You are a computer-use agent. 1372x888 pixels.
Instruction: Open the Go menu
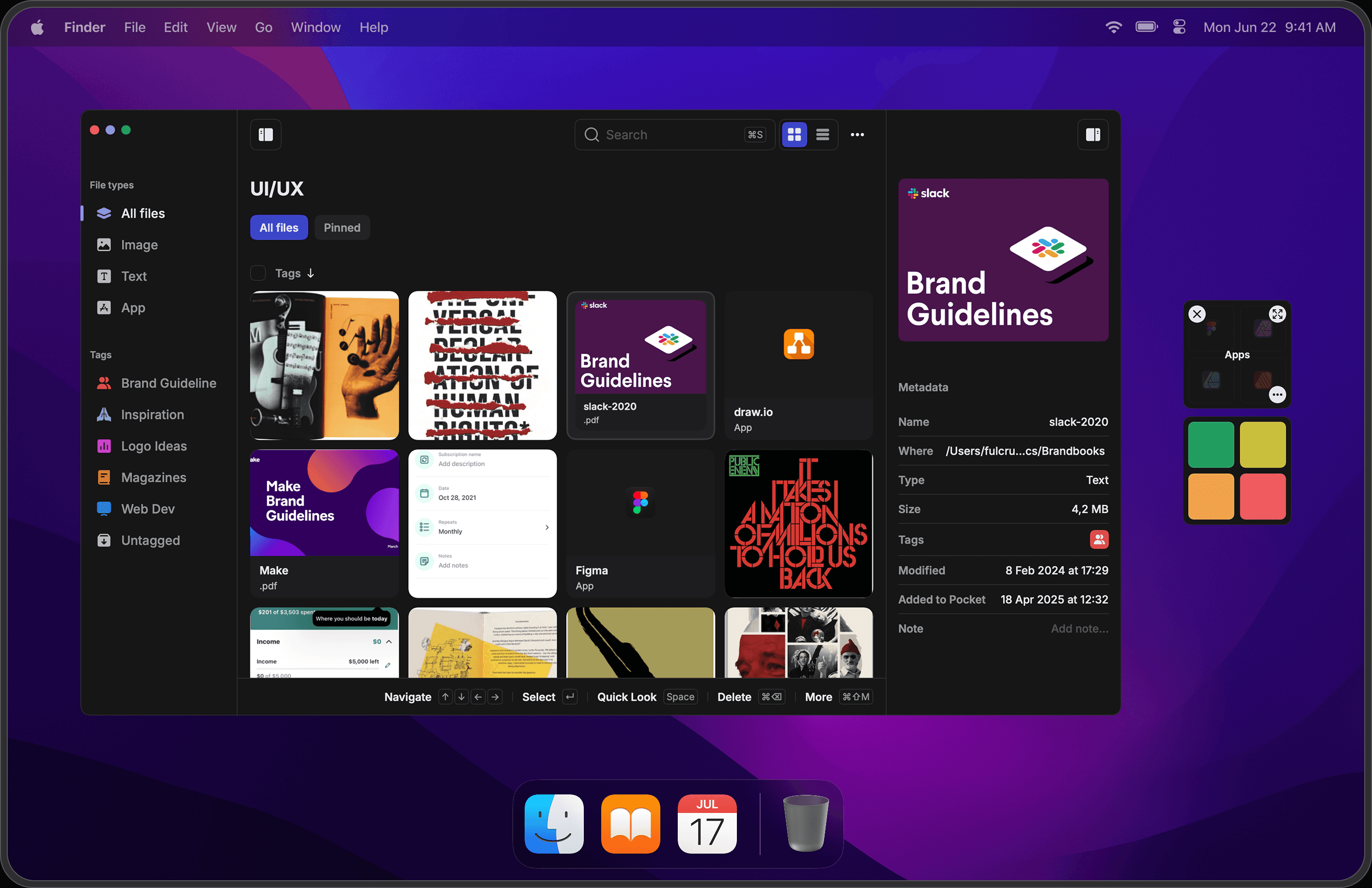pyautogui.click(x=264, y=27)
